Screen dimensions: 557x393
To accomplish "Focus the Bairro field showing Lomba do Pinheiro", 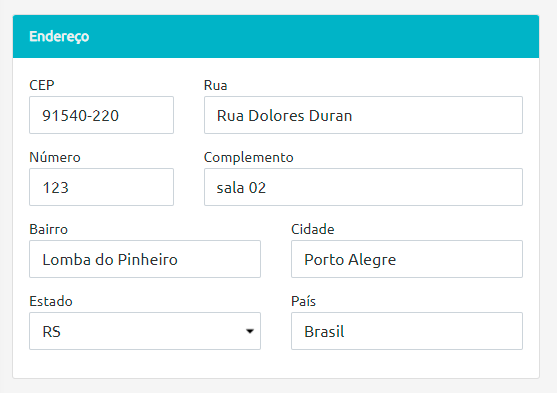I will [145, 259].
